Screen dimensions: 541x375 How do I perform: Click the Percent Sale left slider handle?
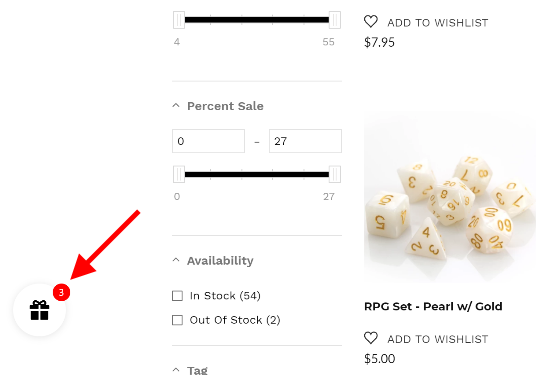pos(179,174)
